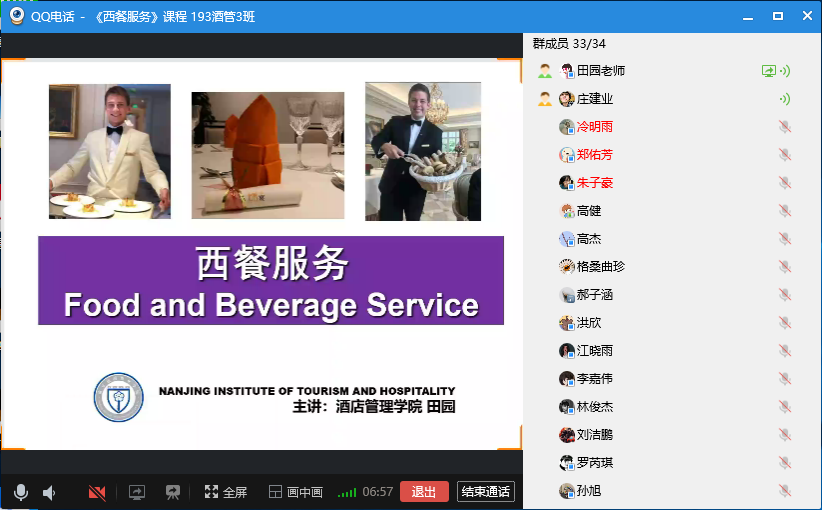Image resolution: width=822 pixels, height=510 pixels.
Task: Click the muted mic icon for 李嘉伟
Action: pos(785,378)
